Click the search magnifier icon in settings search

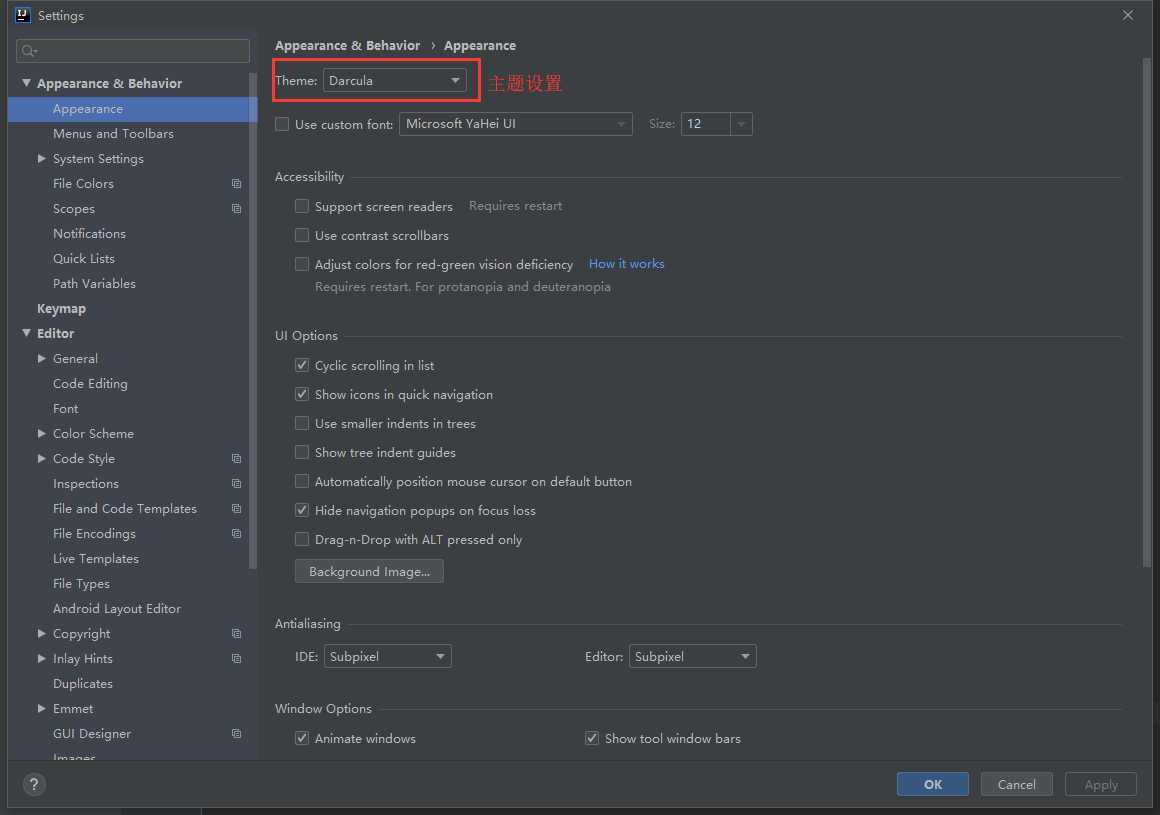[29, 51]
